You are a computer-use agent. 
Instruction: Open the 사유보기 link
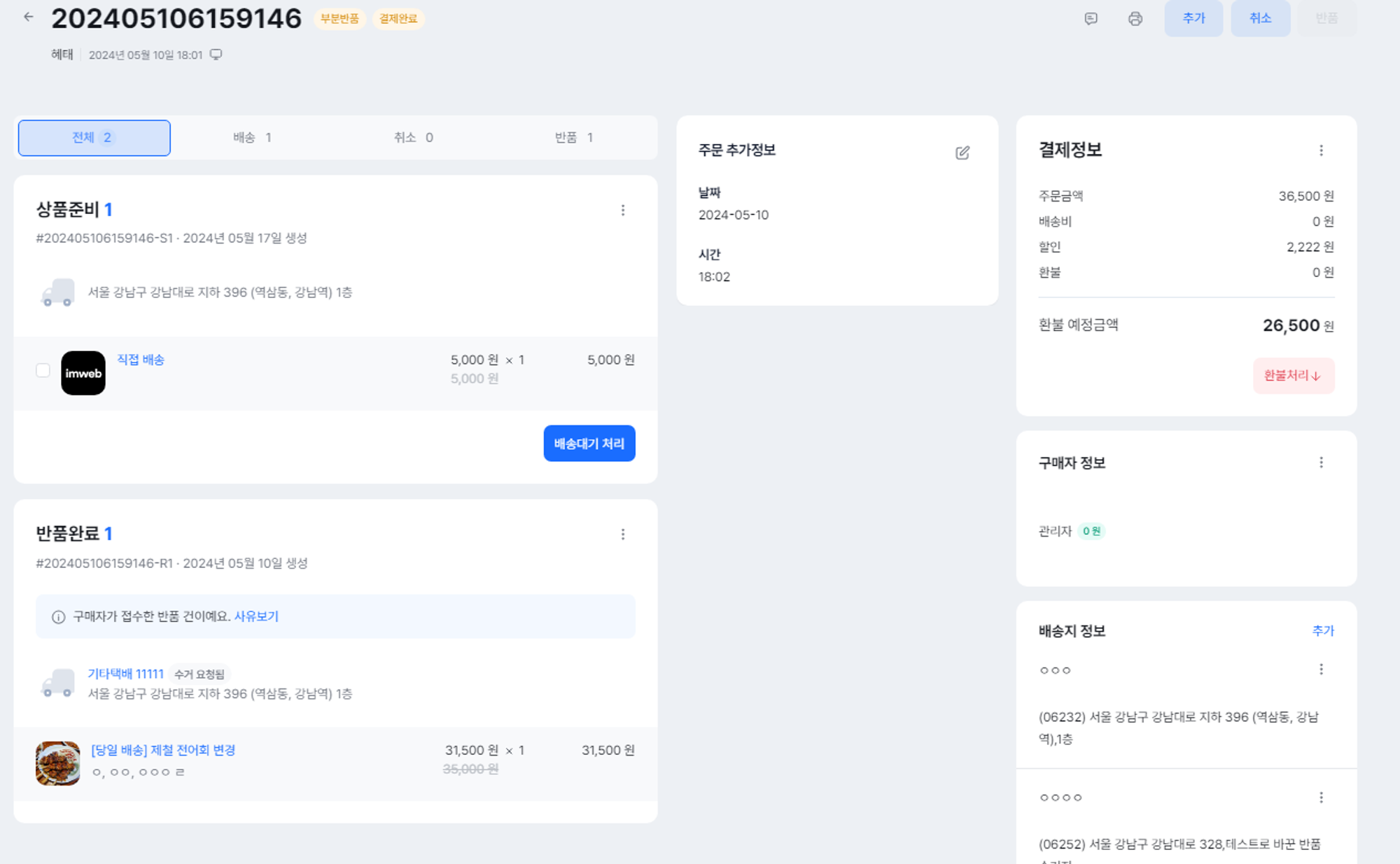pyautogui.click(x=256, y=616)
